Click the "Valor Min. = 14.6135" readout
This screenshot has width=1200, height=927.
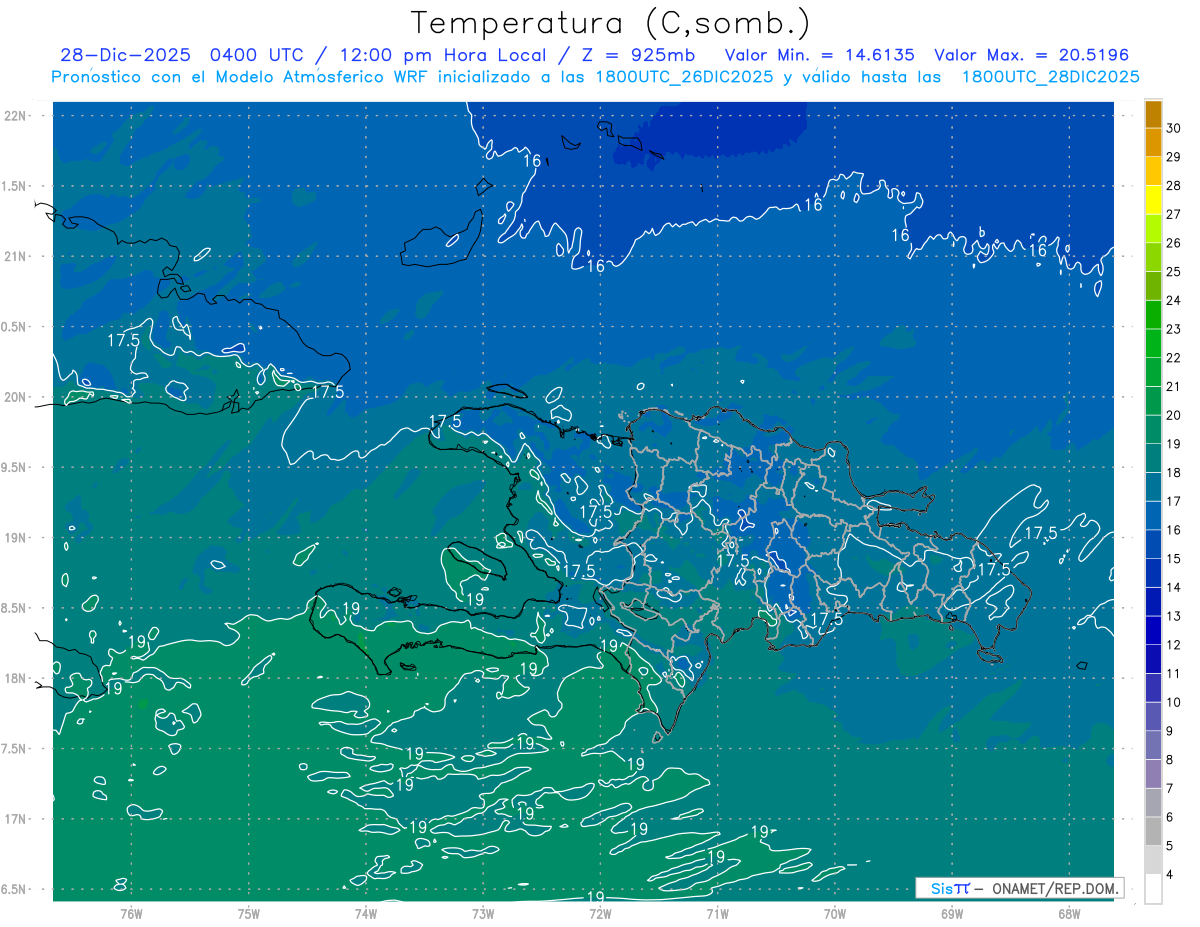pyautogui.click(x=820, y=56)
